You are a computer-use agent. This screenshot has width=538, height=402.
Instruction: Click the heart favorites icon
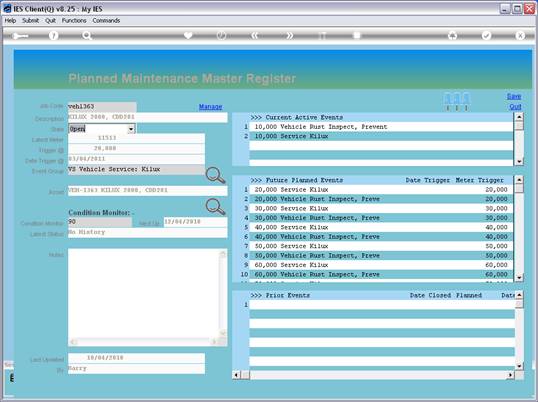(188, 36)
